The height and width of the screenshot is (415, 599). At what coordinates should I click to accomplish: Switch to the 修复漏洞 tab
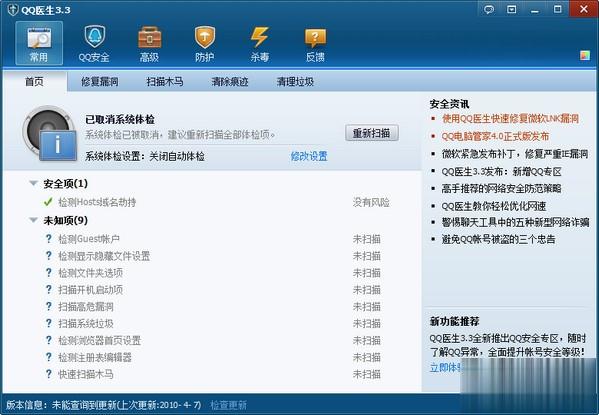(x=100, y=81)
